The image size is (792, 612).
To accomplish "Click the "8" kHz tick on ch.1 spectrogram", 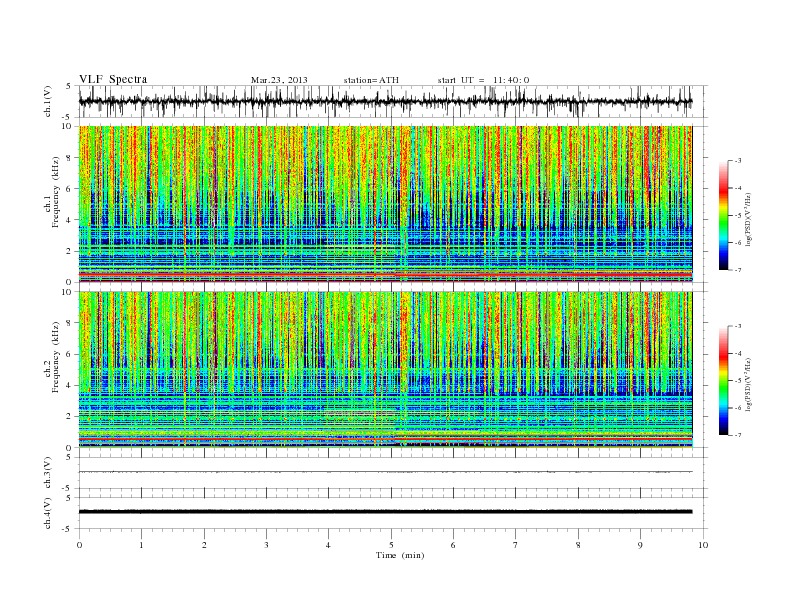I will tap(70, 158).
